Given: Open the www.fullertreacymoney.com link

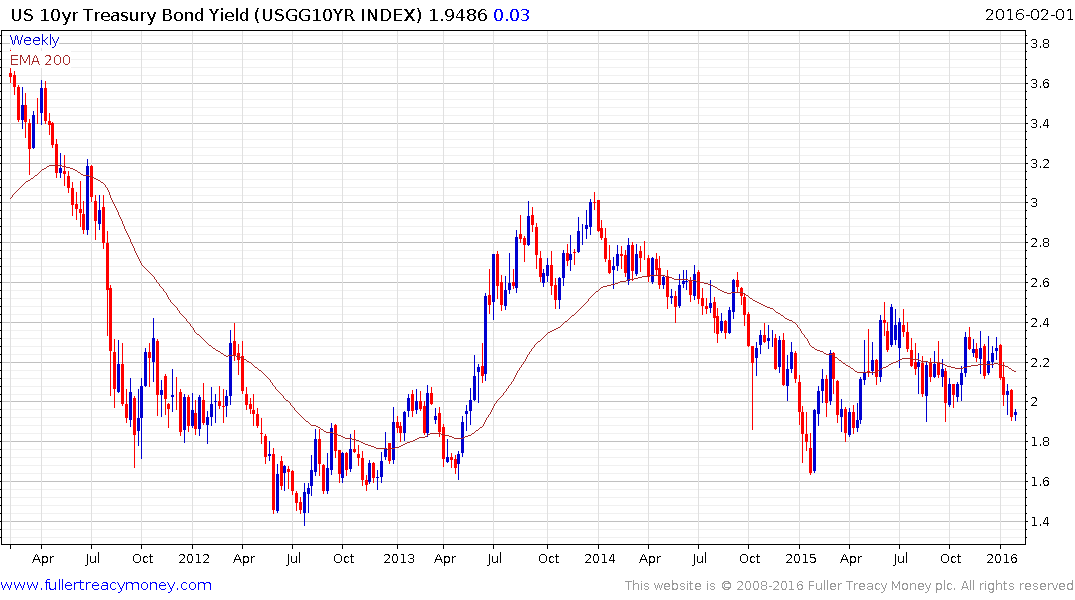Looking at the screenshot, I should pyautogui.click(x=106, y=585).
